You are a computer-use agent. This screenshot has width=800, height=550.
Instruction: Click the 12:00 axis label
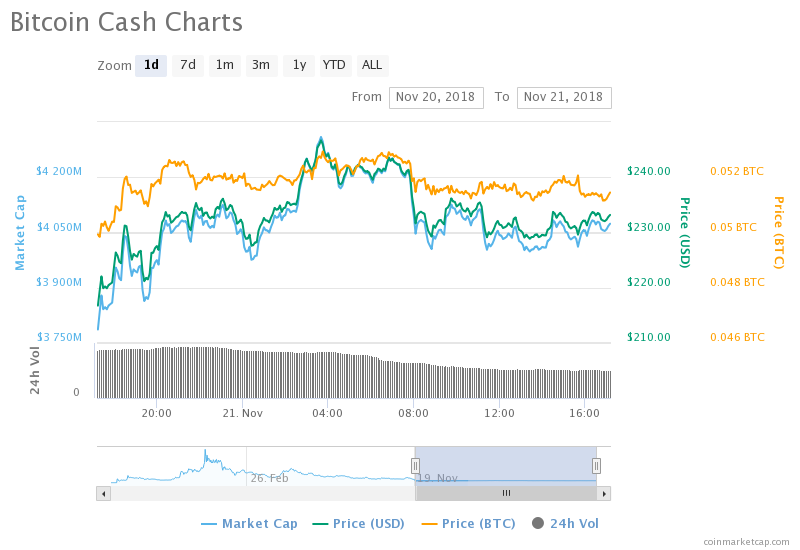click(499, 413)
